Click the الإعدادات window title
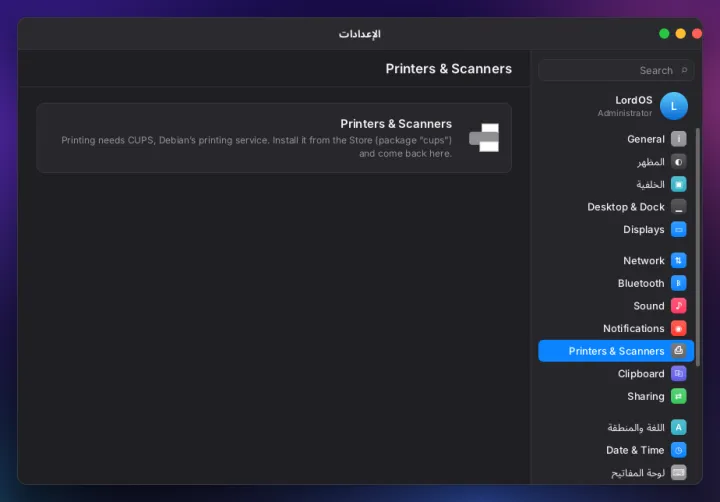The height and width of the screenshot is (502, 720). pos(360,34)
